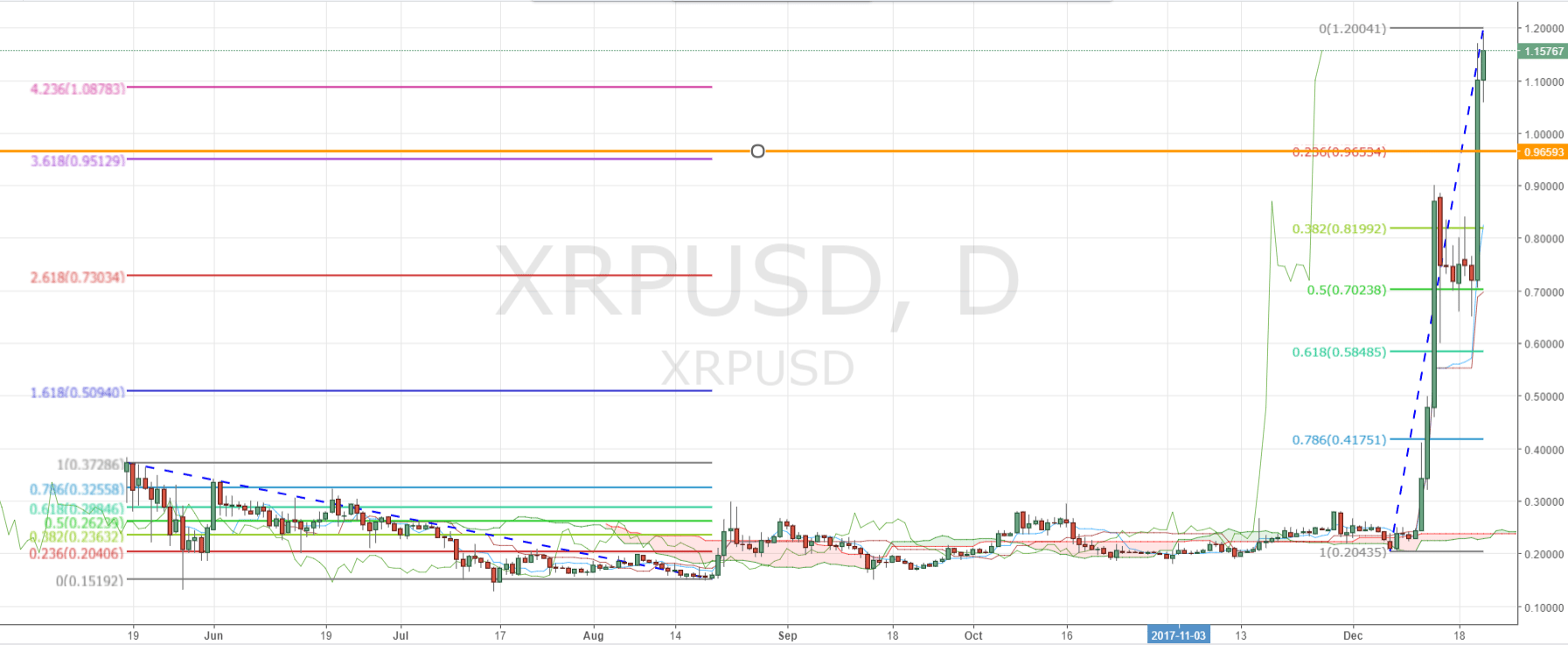Select the 2.618(0.73034) Fibonacci level label
Viewport: 1568px width, 645px height.
[78, 277]
